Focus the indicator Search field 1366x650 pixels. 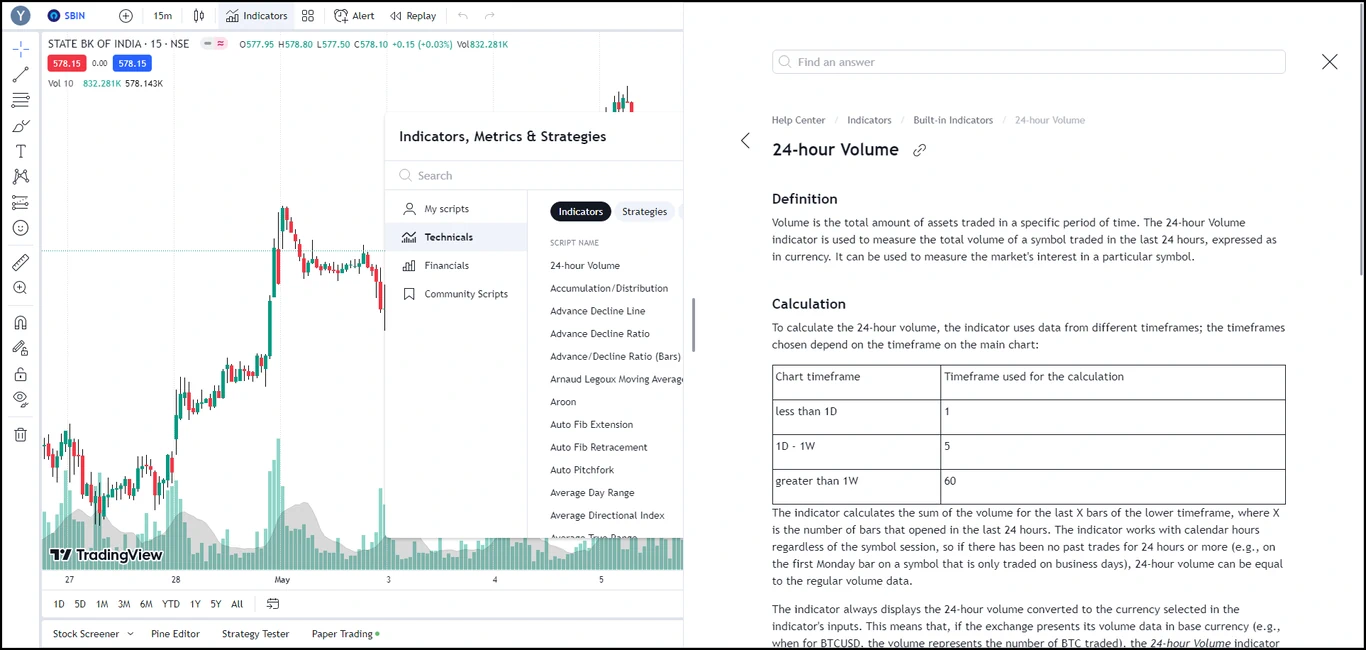click(535, 175)
